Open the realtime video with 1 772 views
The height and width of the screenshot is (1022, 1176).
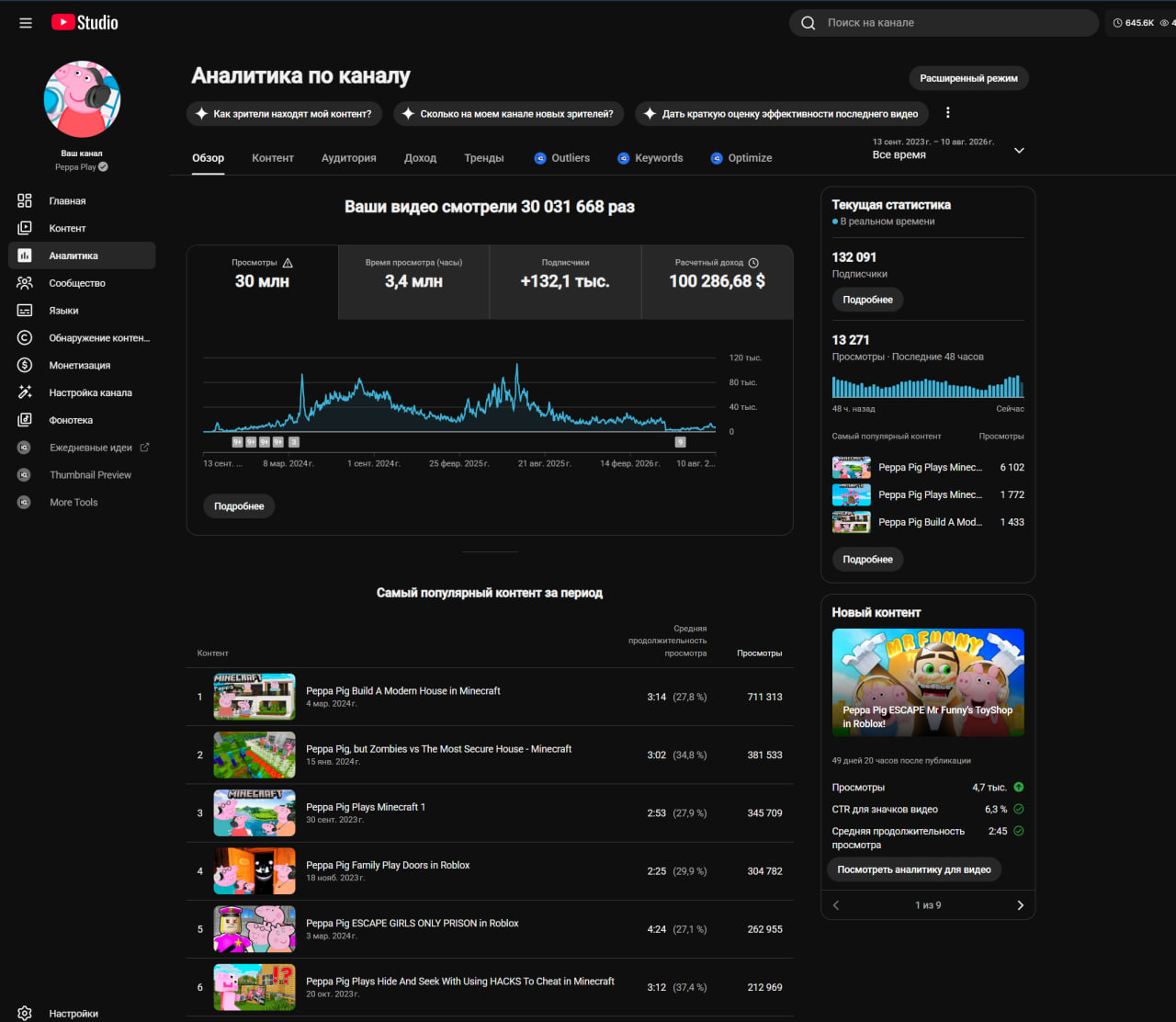[928, 494]
